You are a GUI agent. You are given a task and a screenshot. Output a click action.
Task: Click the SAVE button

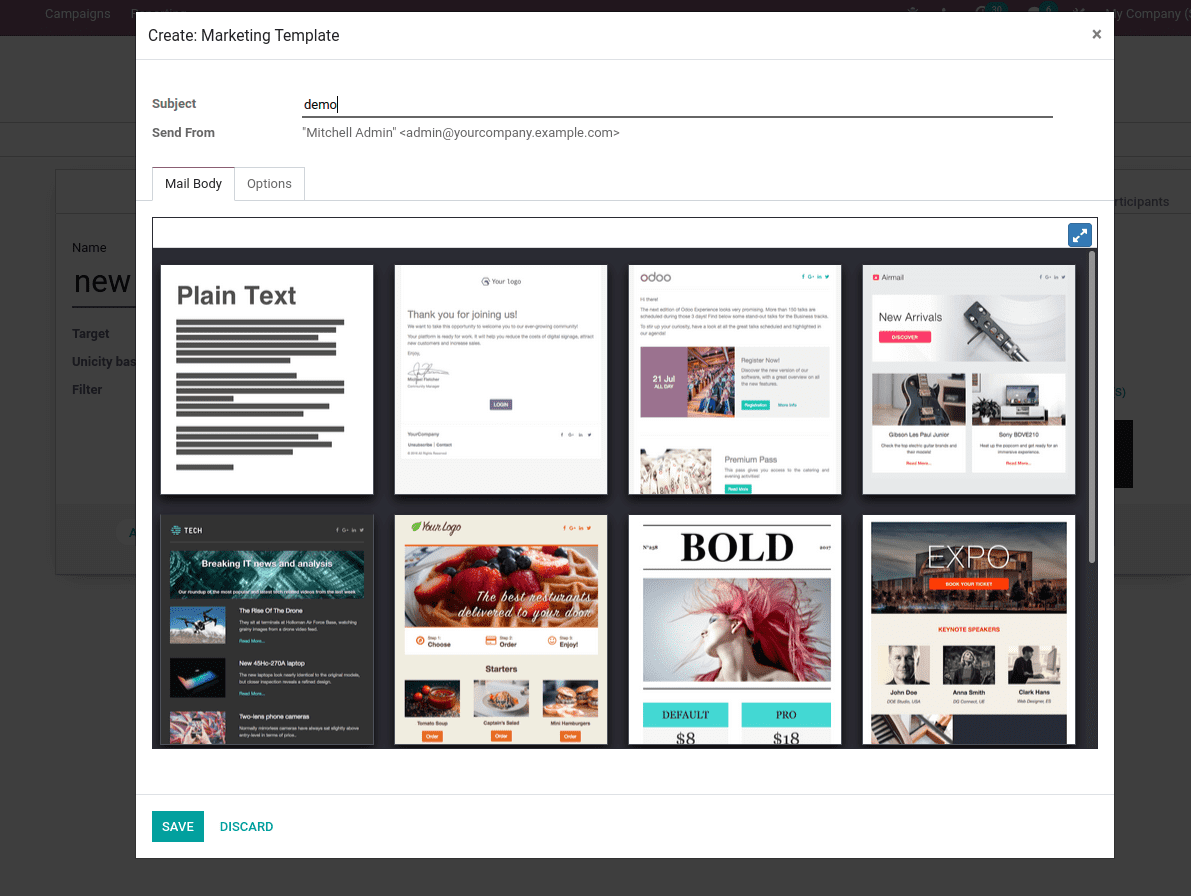[178, 826]
